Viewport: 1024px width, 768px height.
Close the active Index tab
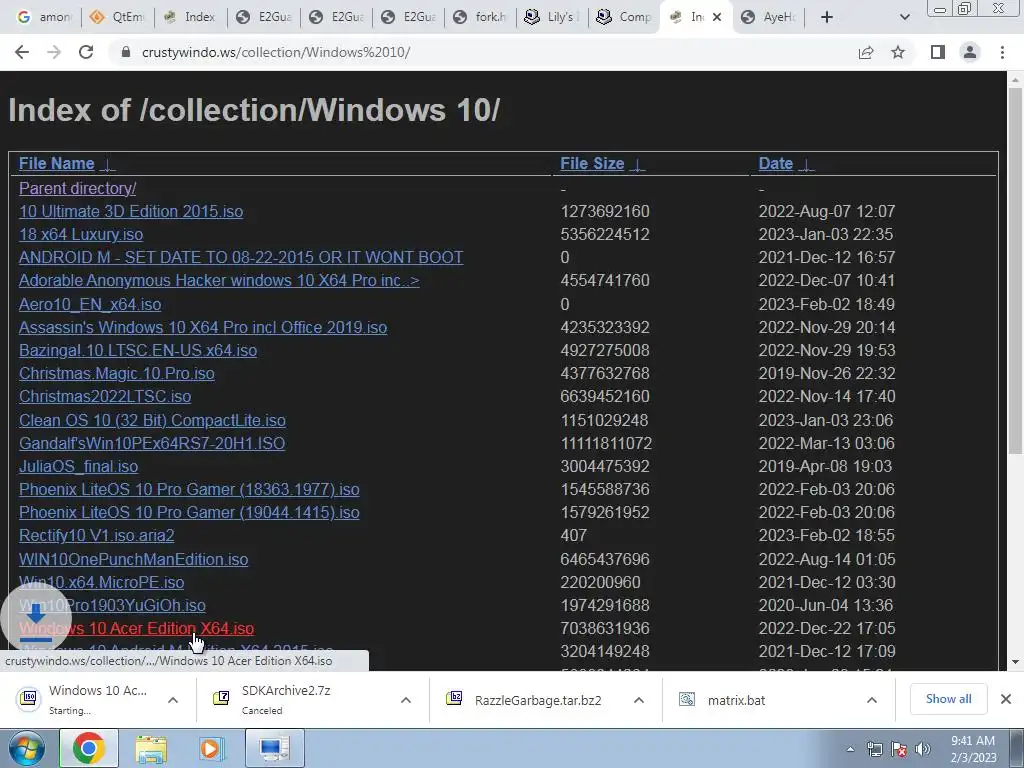click(x=717, y=17)
